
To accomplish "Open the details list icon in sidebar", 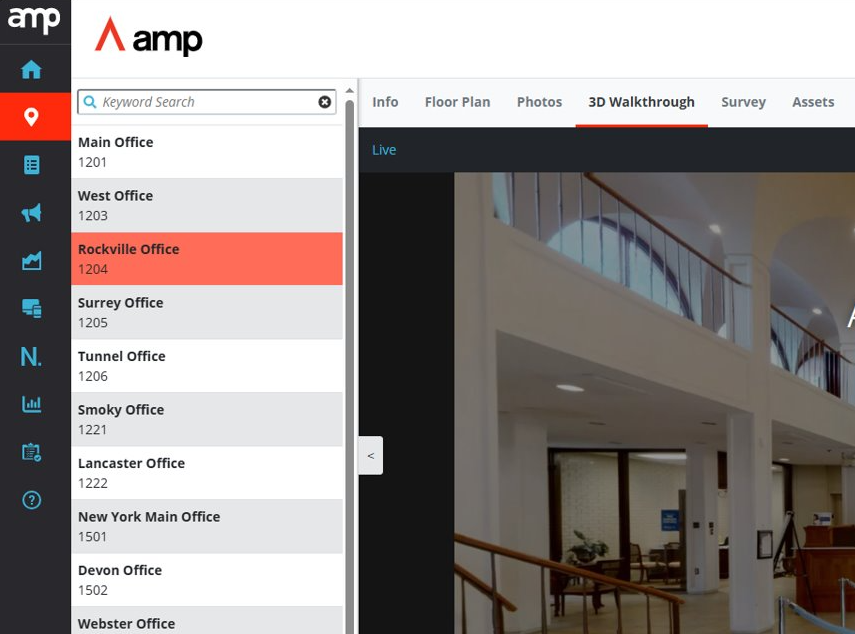I will pyautogui.click(x=33, y=165).
